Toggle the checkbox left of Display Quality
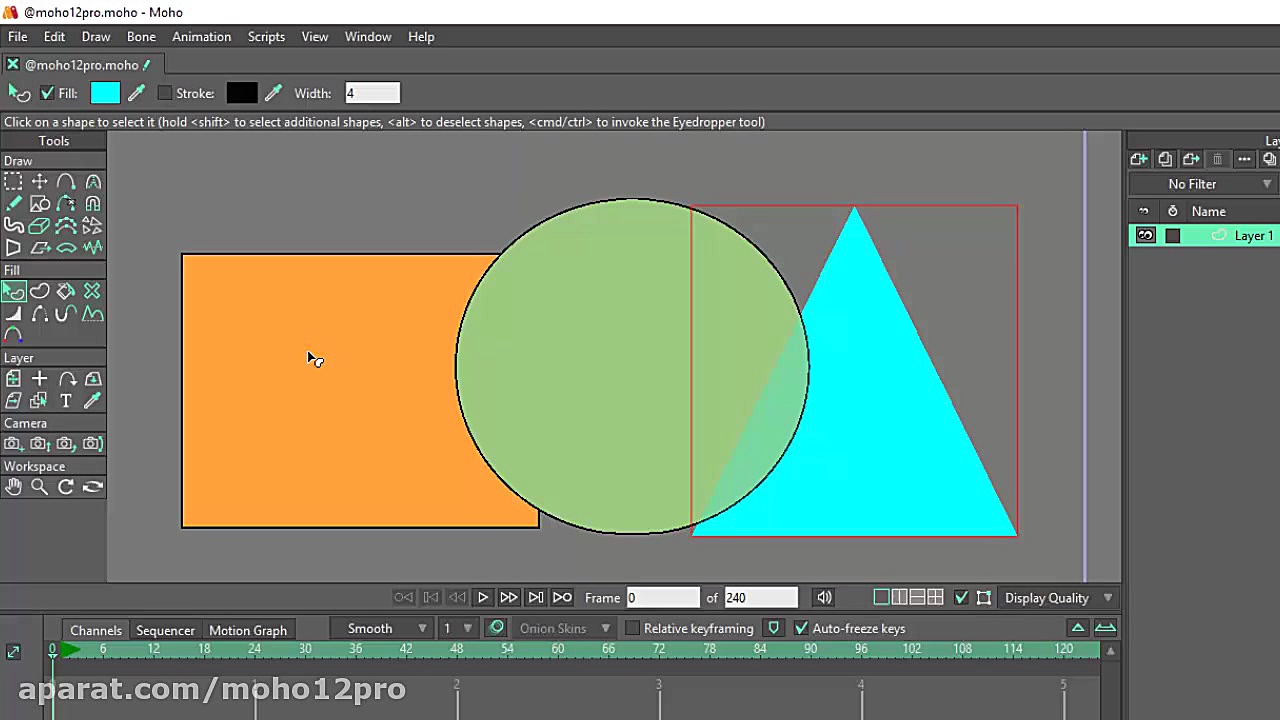Screen dimensions: 1280x720 961,598
